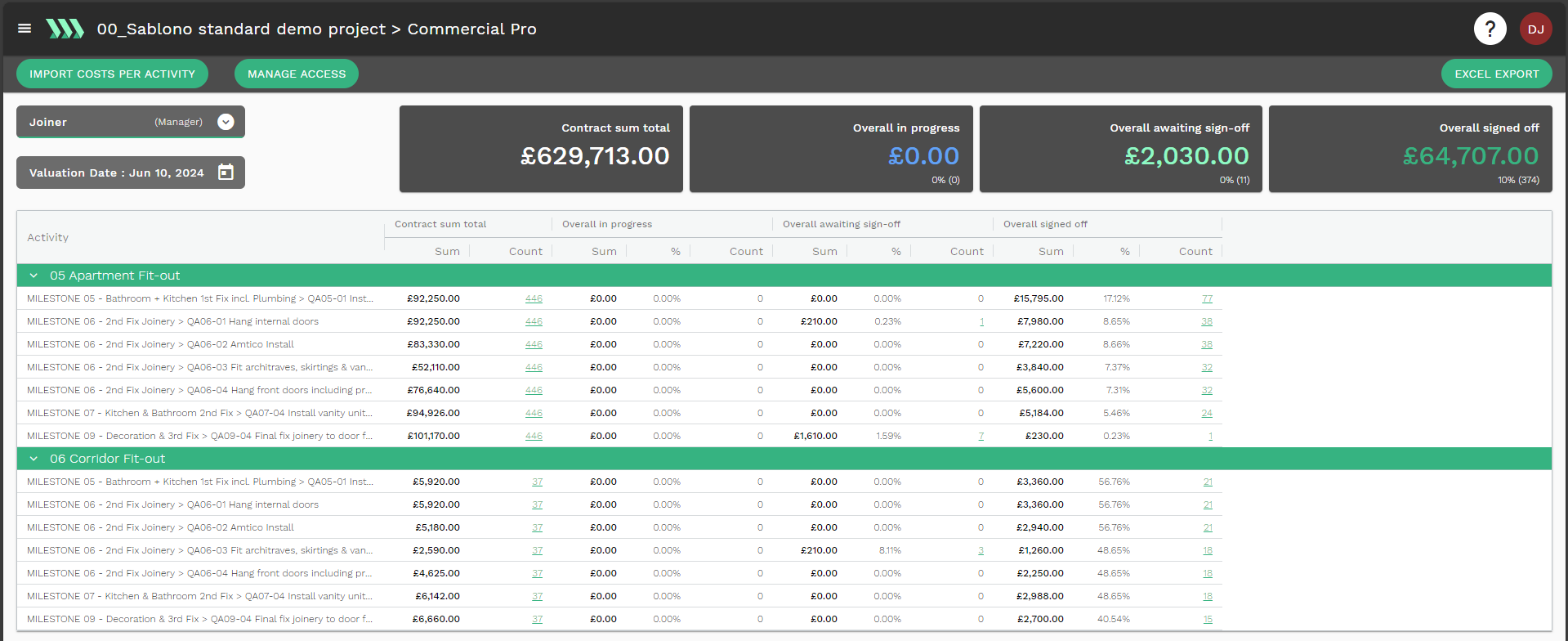
Task: Collapse the 05 Apartment Fit-out section
Action: [34, 276]
